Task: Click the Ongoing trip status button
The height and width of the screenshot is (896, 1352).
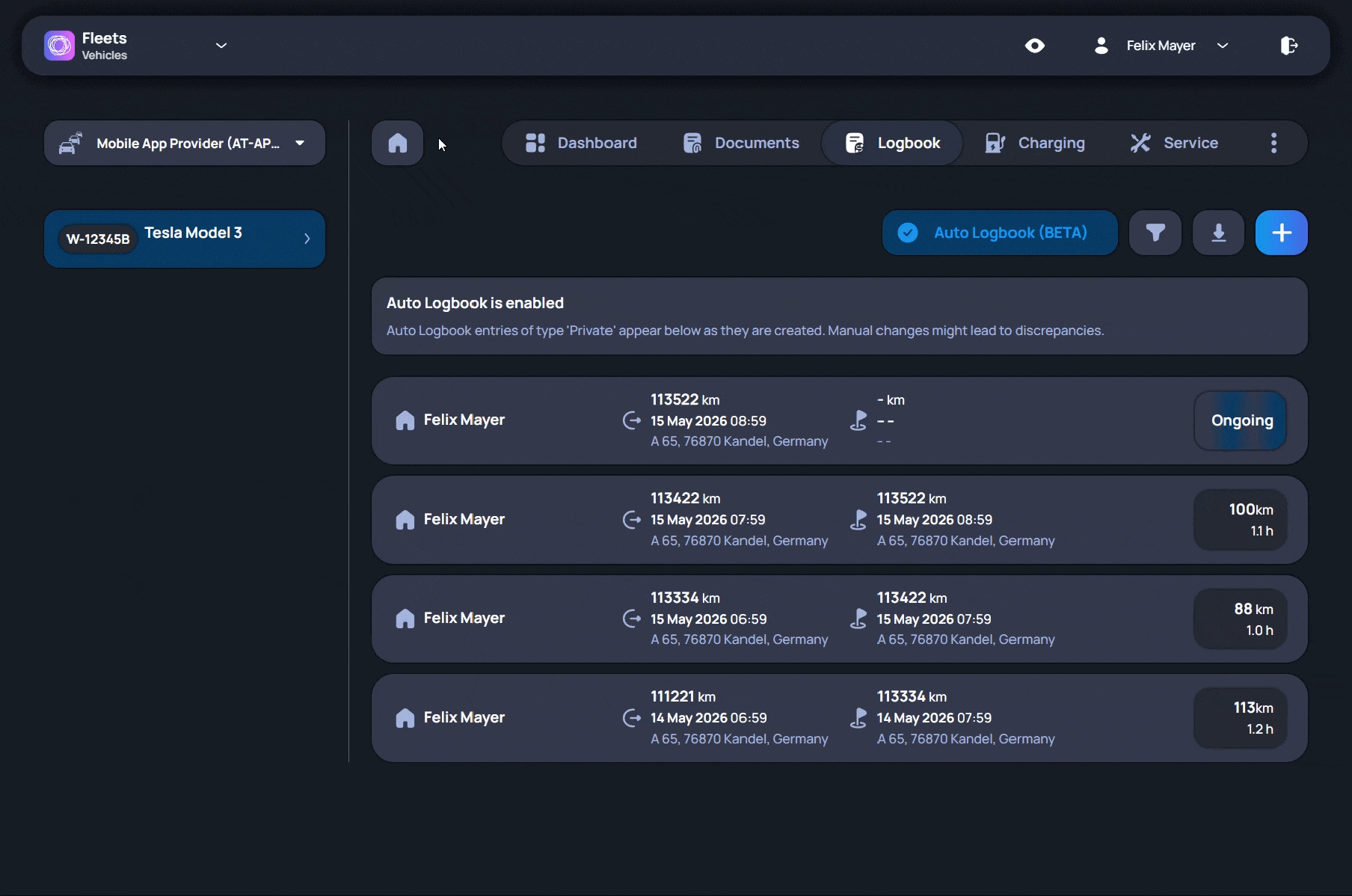Action: pyautogui.click(x=1241, y=420)
